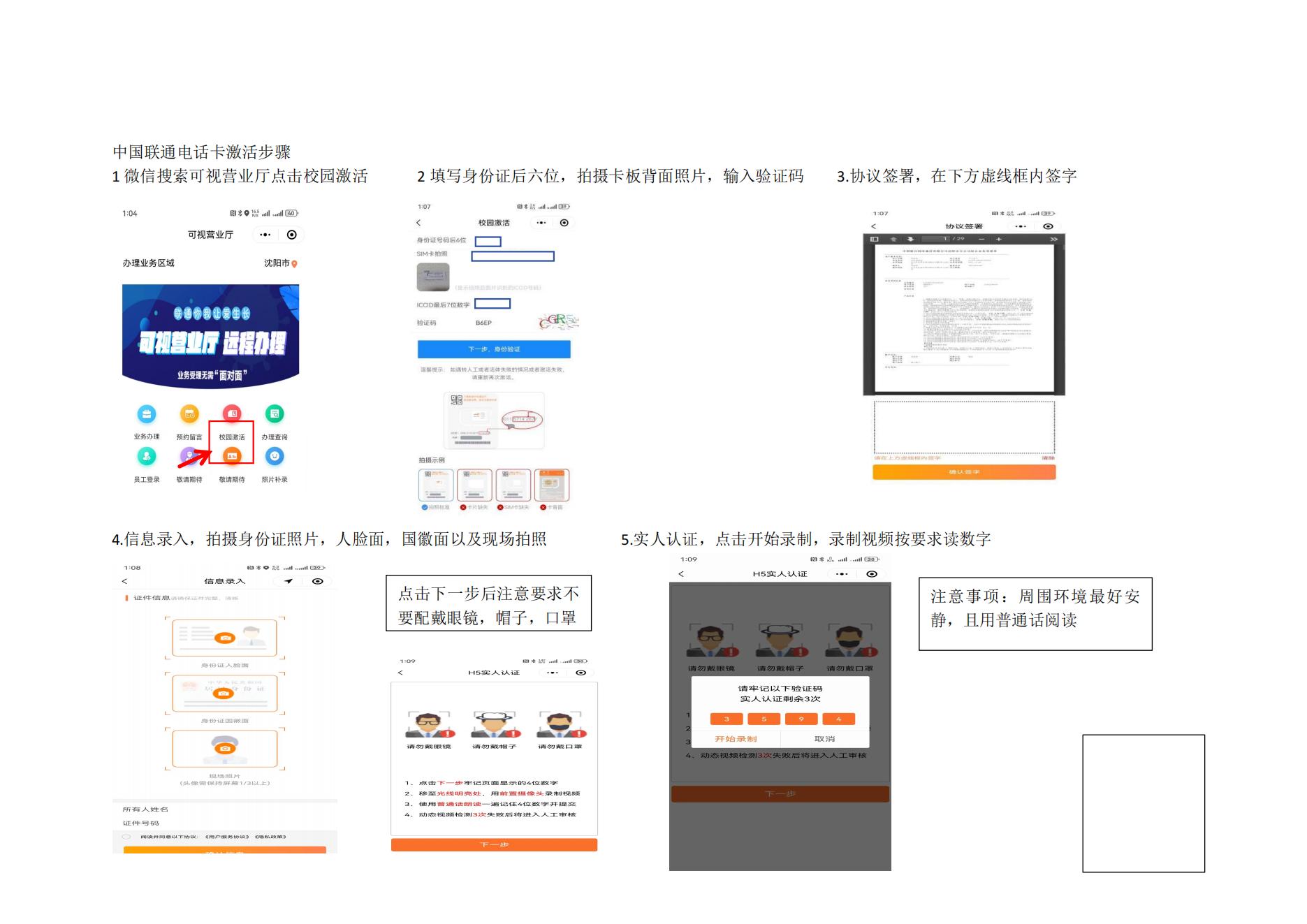Open the 校园激活 red icon
Image resolution: width=1307 pixels, height=924 pixels.
click(x=232, y=414)
